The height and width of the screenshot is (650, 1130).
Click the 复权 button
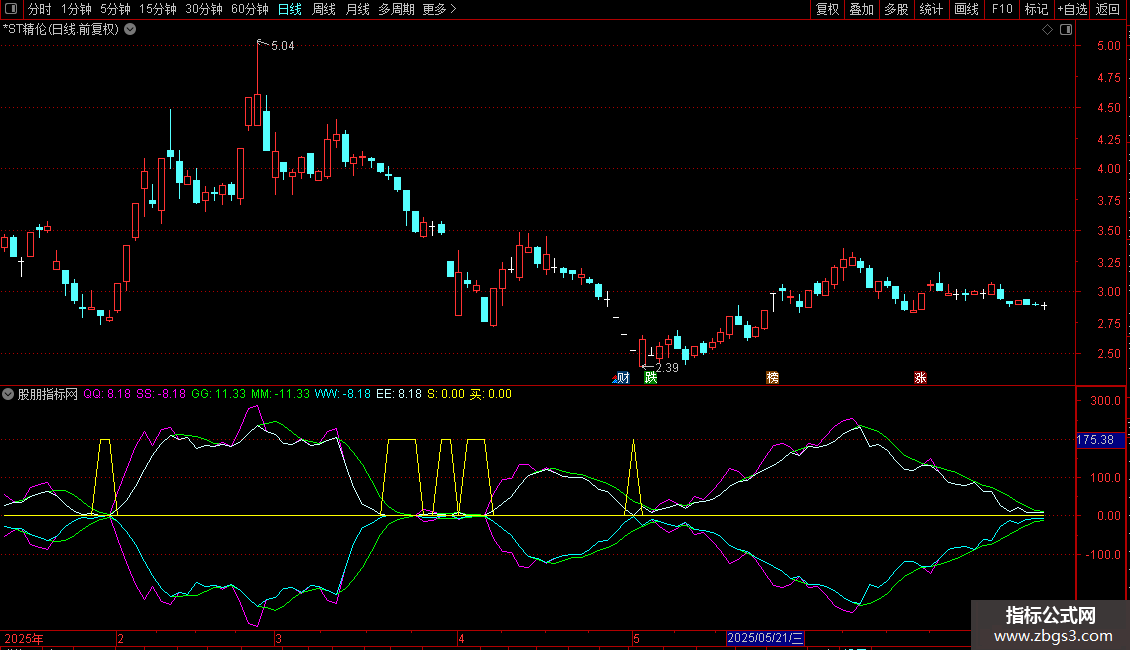coord(827,9)
